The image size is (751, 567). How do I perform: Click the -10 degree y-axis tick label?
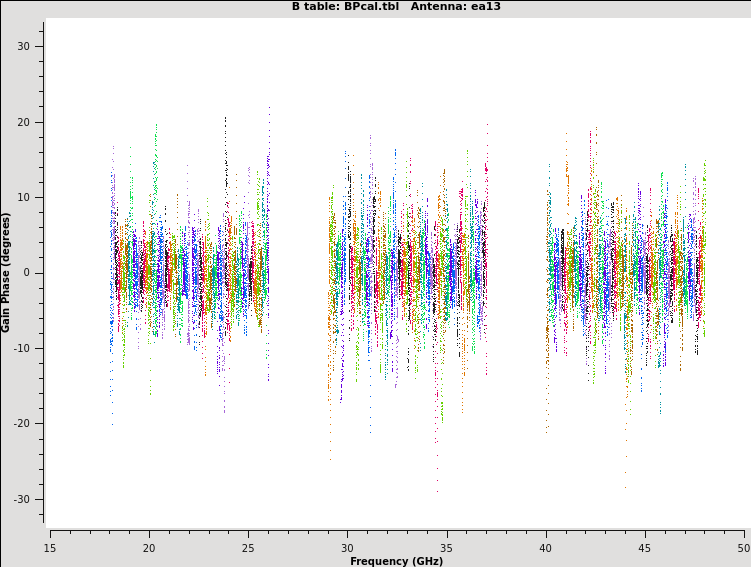21,348
